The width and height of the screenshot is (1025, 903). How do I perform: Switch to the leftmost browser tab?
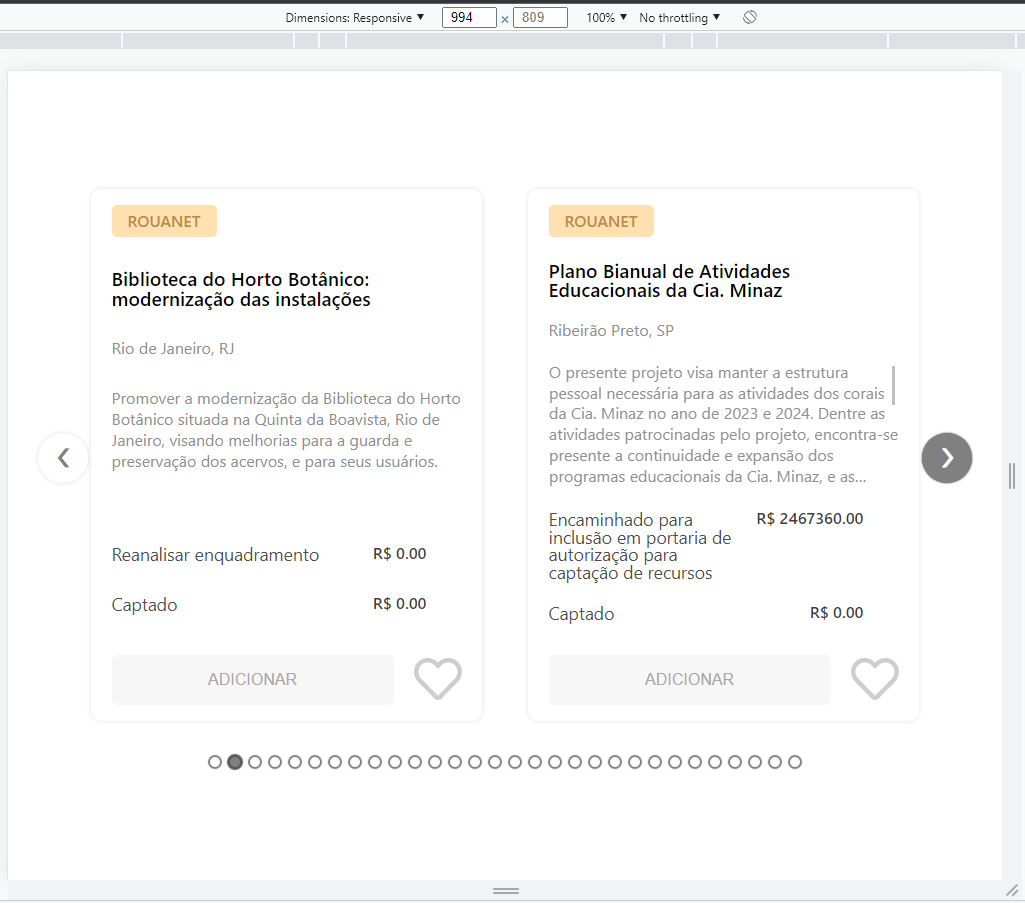(x=60, y=40)
